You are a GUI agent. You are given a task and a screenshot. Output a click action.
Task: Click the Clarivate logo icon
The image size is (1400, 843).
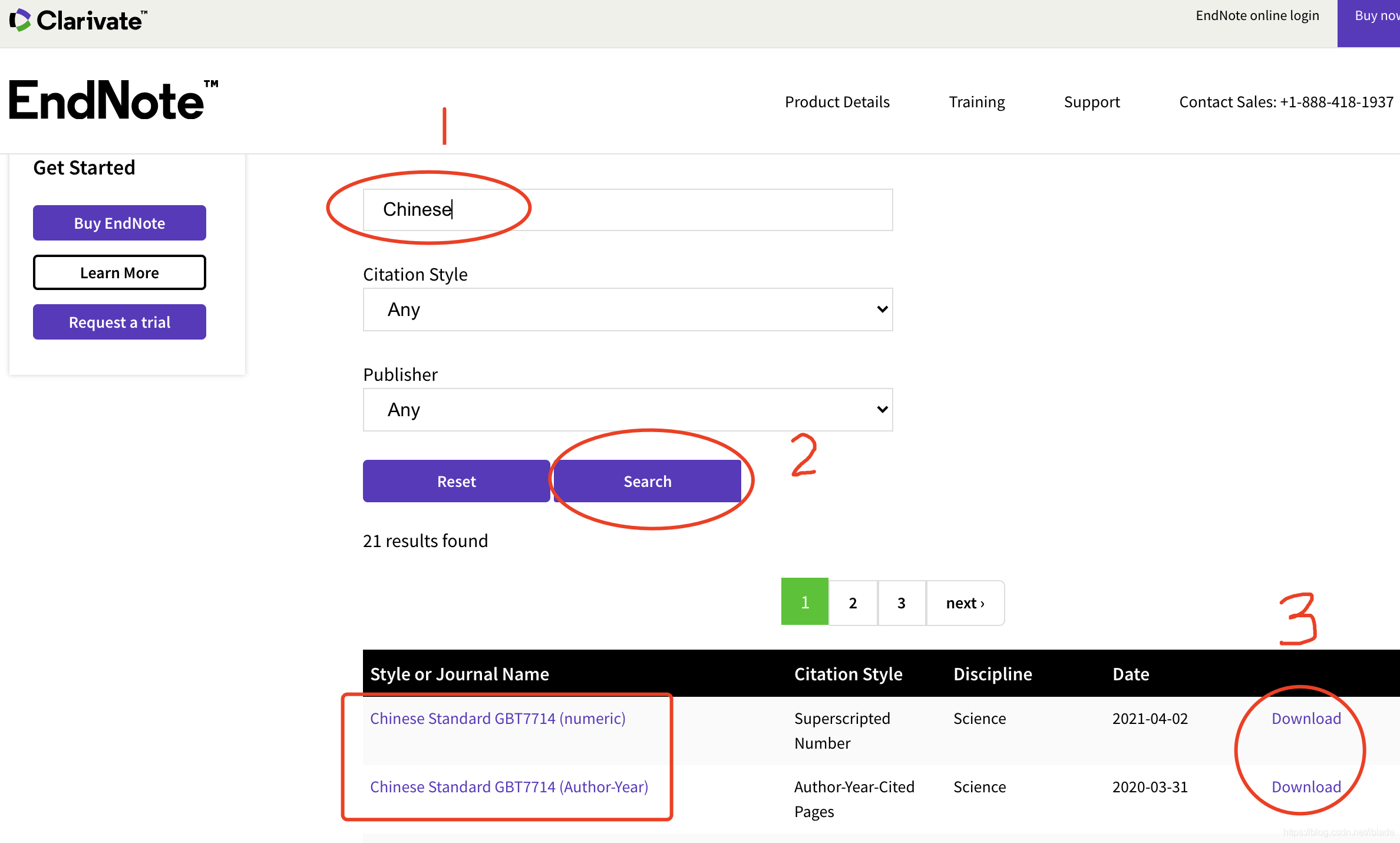20,20
